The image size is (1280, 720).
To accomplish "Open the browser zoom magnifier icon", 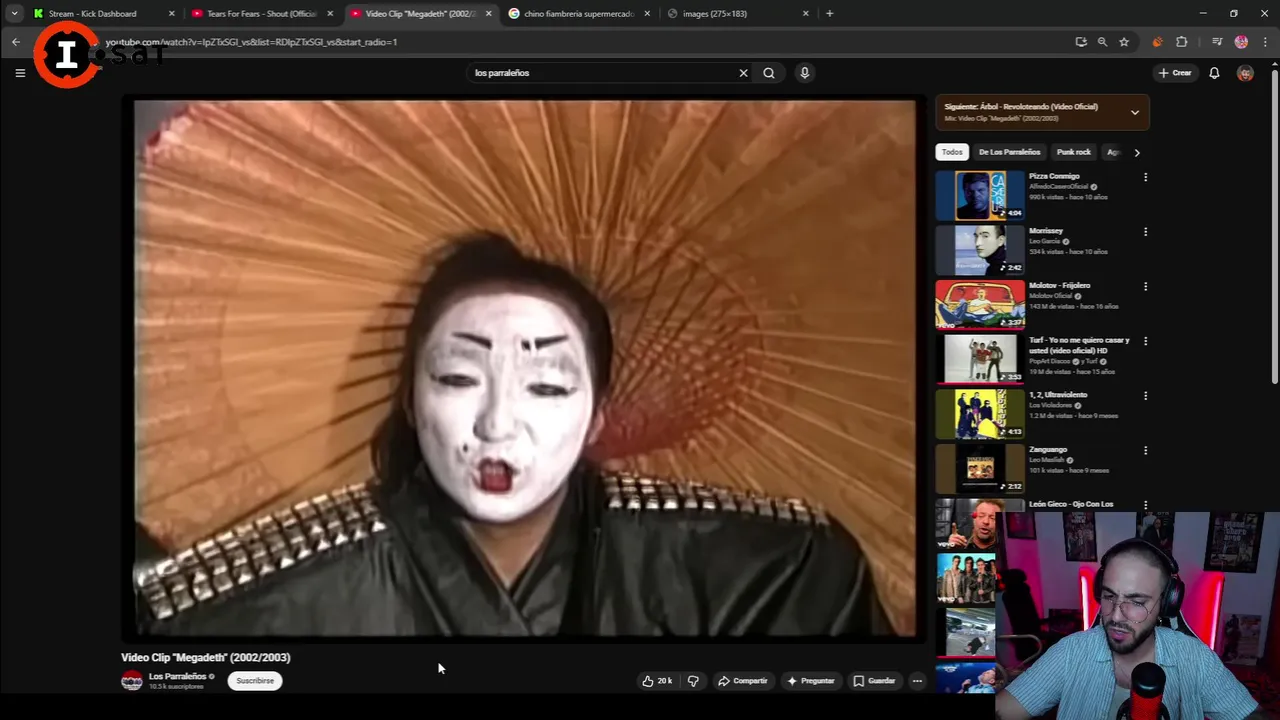I will click(x=1102, y=42).
